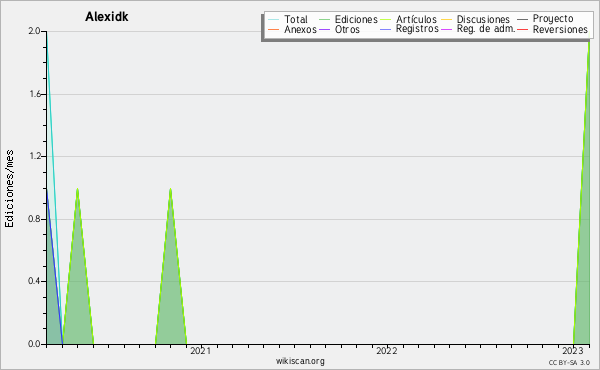The height and width of the screenshot is (370, 600).
Task: Select the Total legend entry
Action: coord(296,19)
